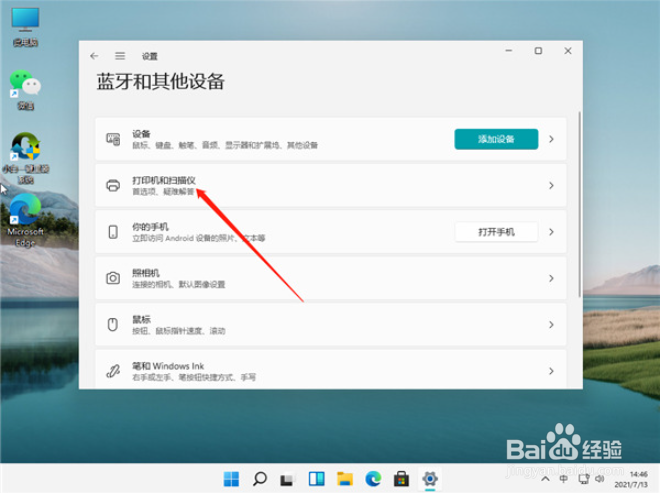Expand the 鼠标 row chevron
Image resolution: width=660 pixels, height=493 pixels.
click(x=551, y=325)
